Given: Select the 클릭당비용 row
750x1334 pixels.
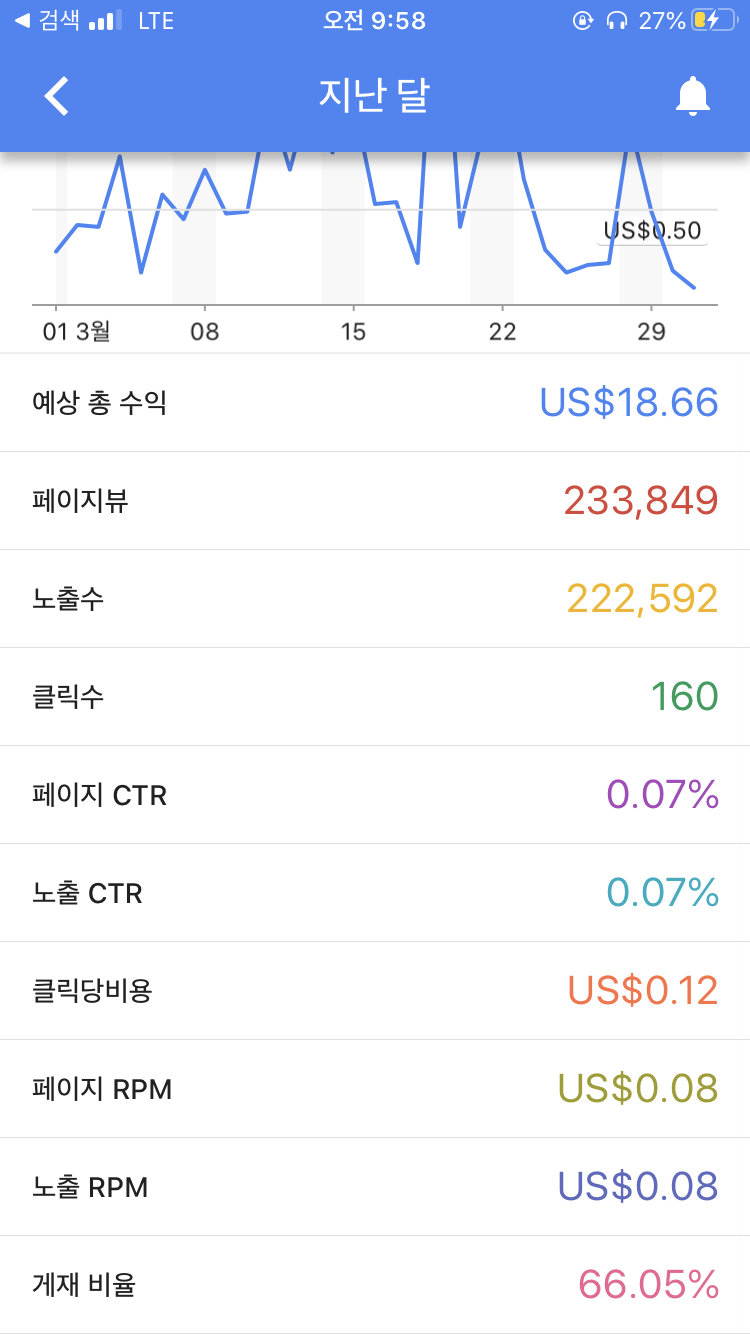Looking at the screenshot, I should pyautogui.click(x=375, y=991).
